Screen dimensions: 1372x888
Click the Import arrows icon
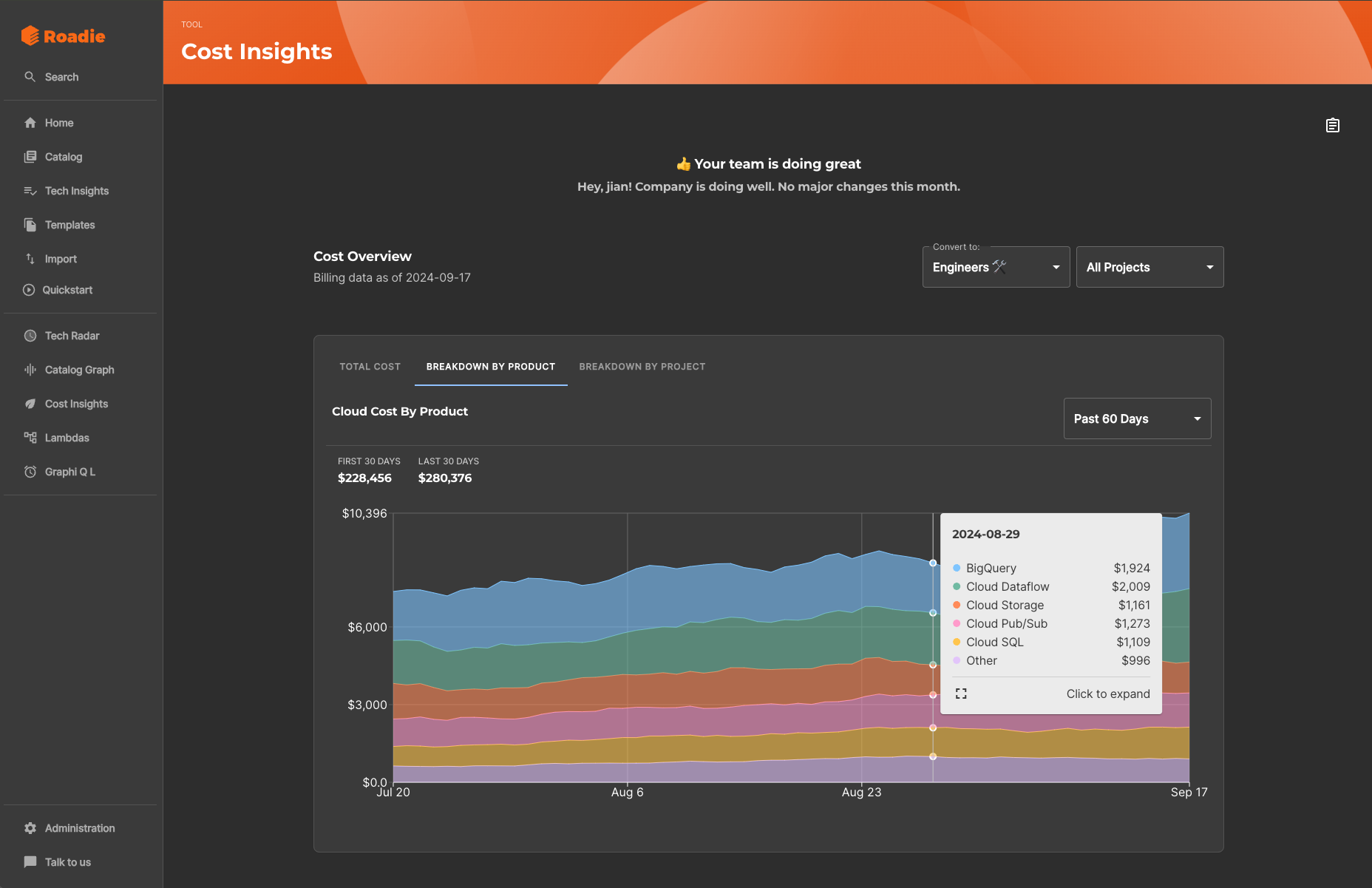click(x=30, y=259)
